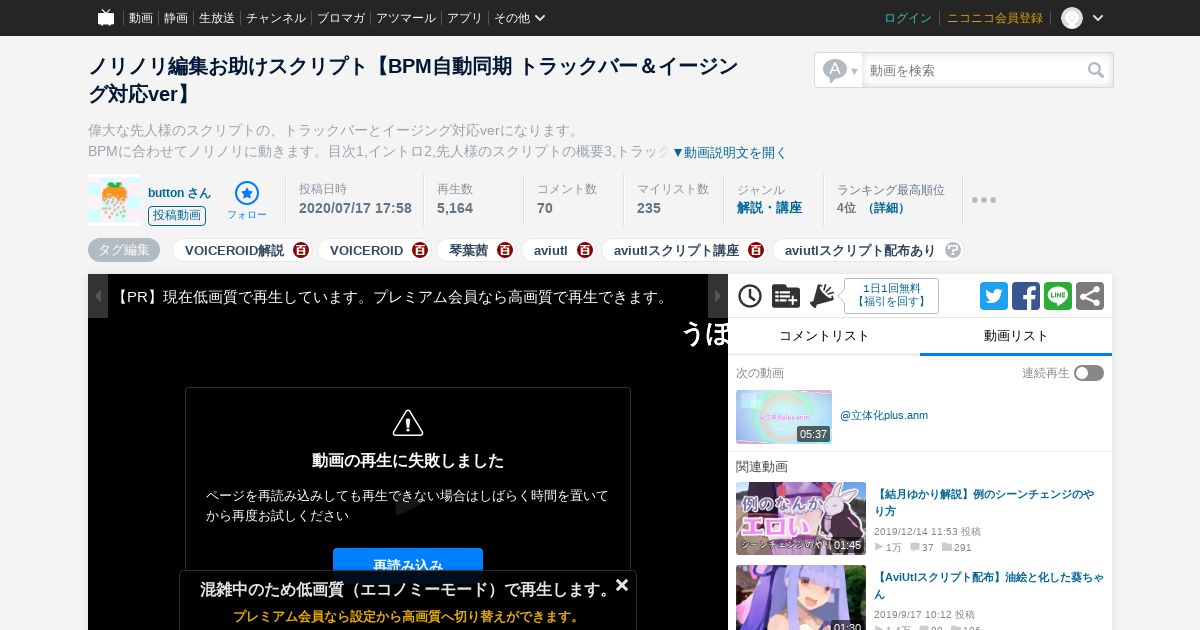This screenshot has width=1200, height=630.
Task: Open @立体化plus.anm video title link
Action: 884,415
